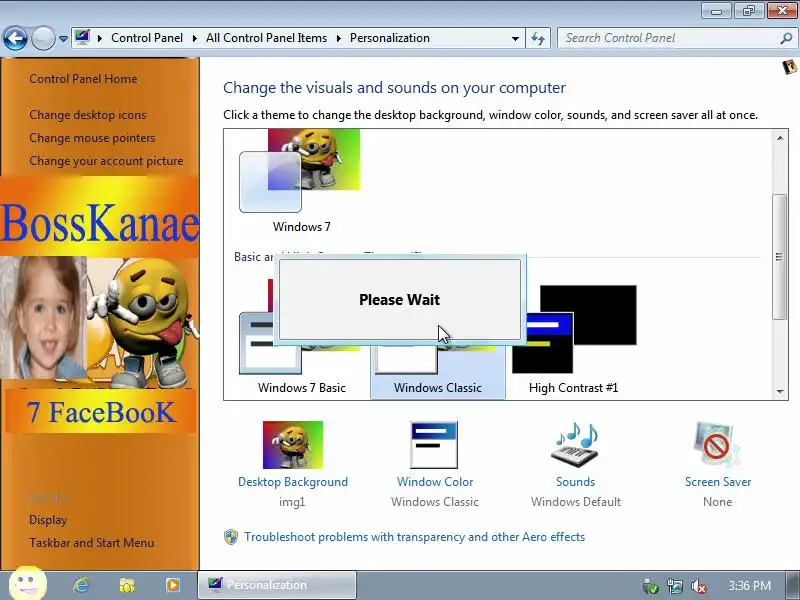This screenshot has width=800, height=600.
Task: Switch to Personalization taskbar button
Action: (277, 585)
